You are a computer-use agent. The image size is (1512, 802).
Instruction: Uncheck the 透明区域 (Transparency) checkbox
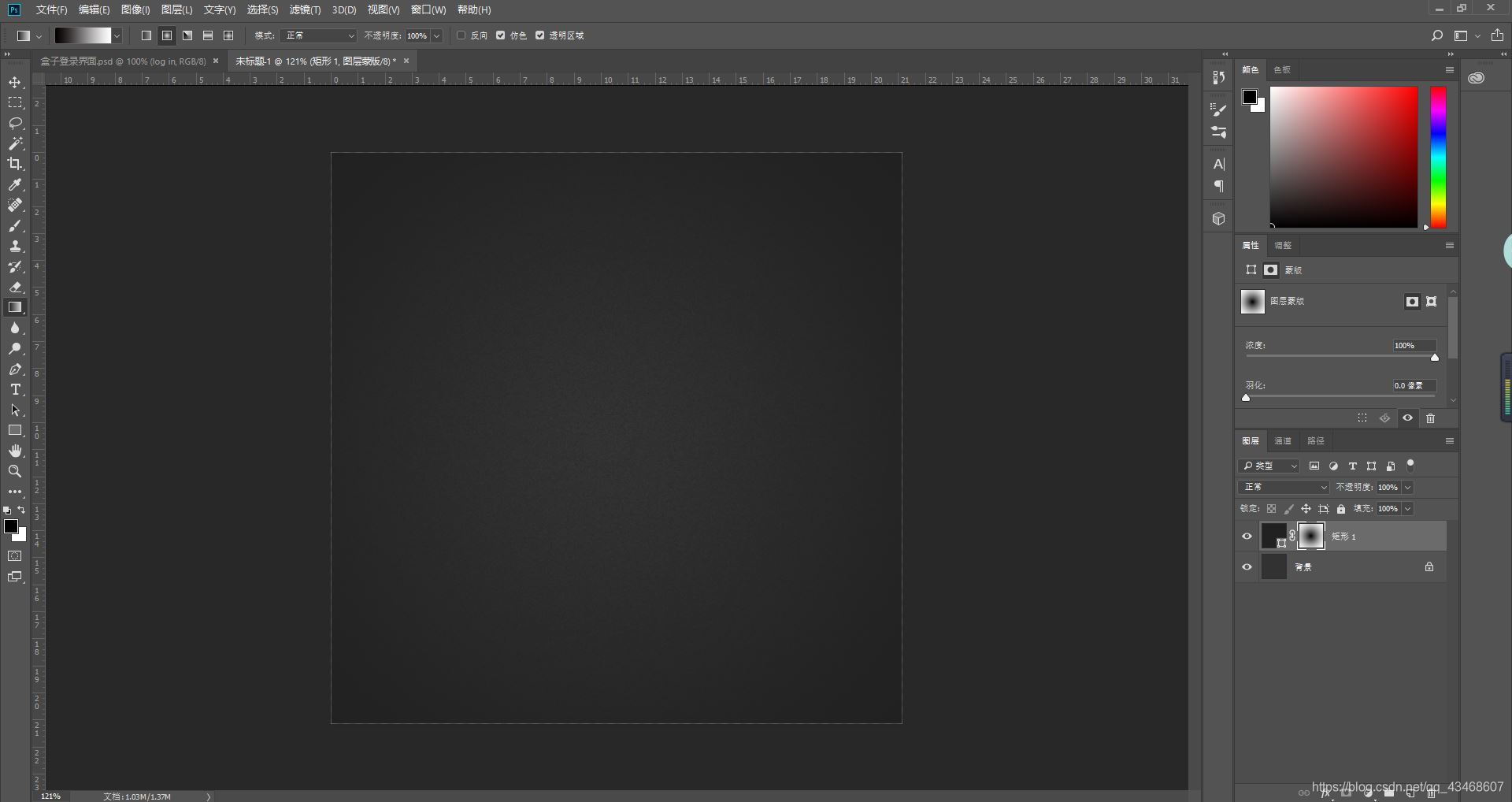coord(540,35)
